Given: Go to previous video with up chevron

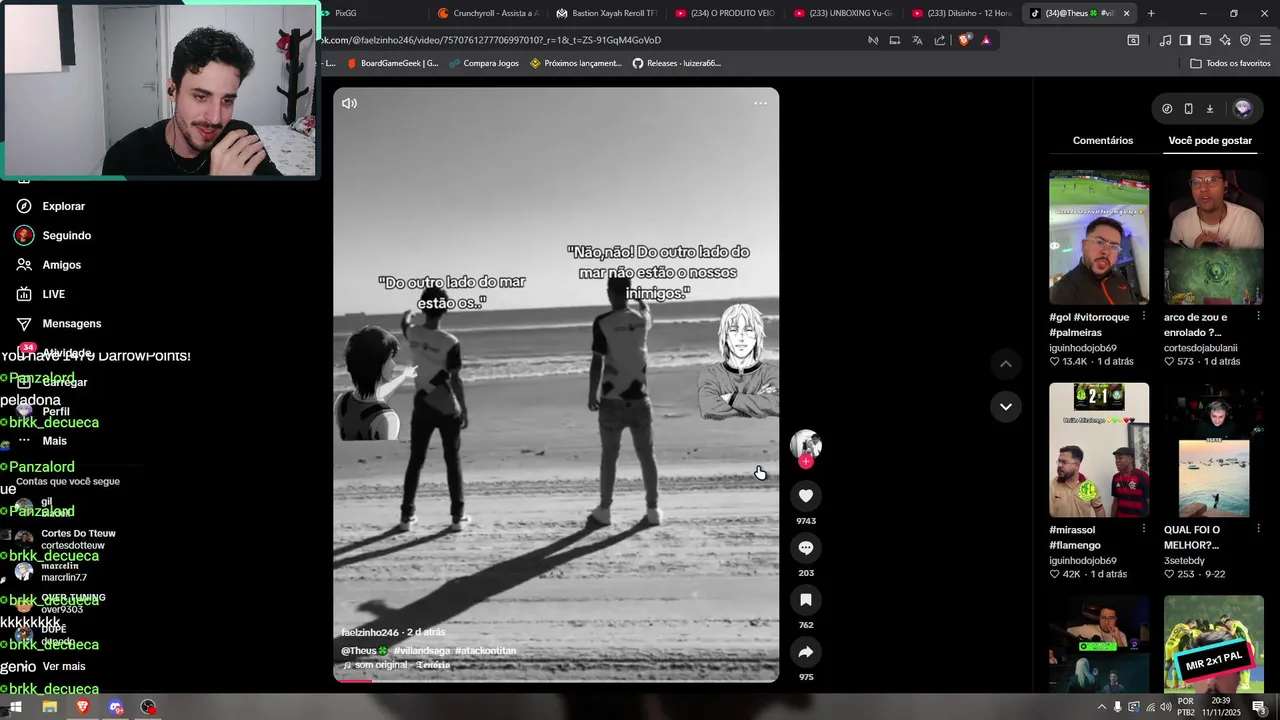Looking at the screenshot, I should 1006,364.
